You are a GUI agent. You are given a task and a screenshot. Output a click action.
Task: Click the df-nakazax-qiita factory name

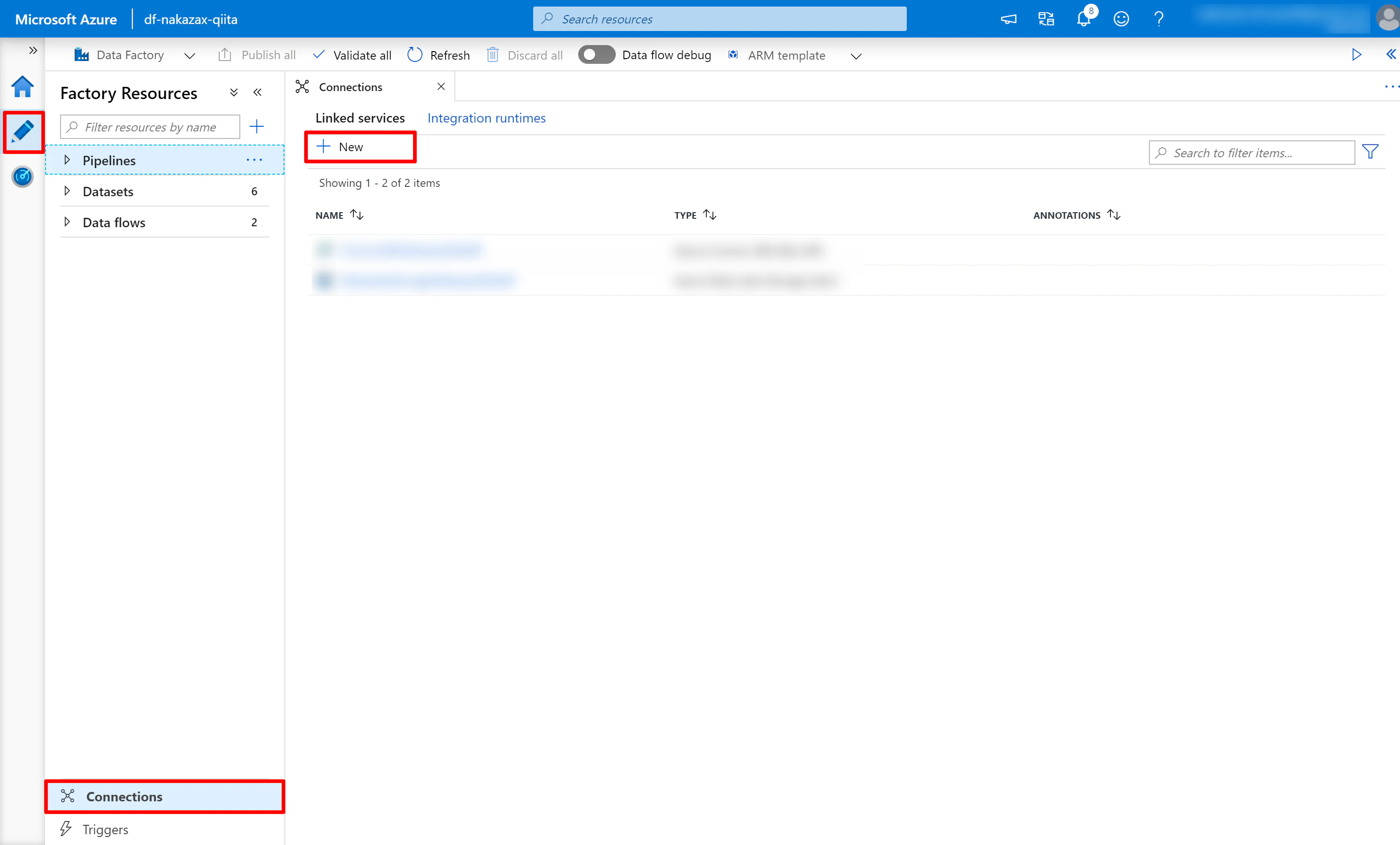pyautogui.click(x=191, y=19)
